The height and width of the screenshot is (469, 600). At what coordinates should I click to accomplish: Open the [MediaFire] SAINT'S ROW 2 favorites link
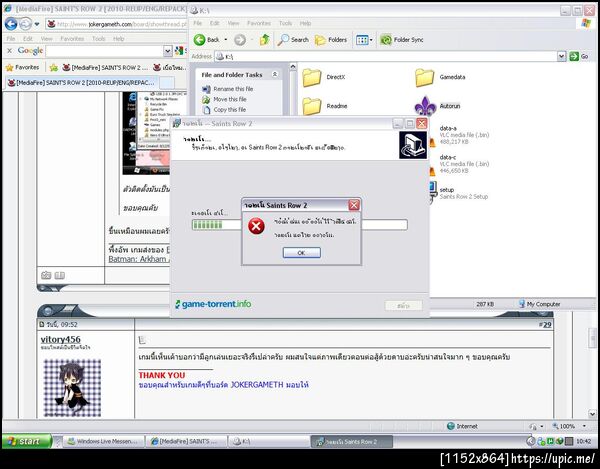click(x=105, y=68)
